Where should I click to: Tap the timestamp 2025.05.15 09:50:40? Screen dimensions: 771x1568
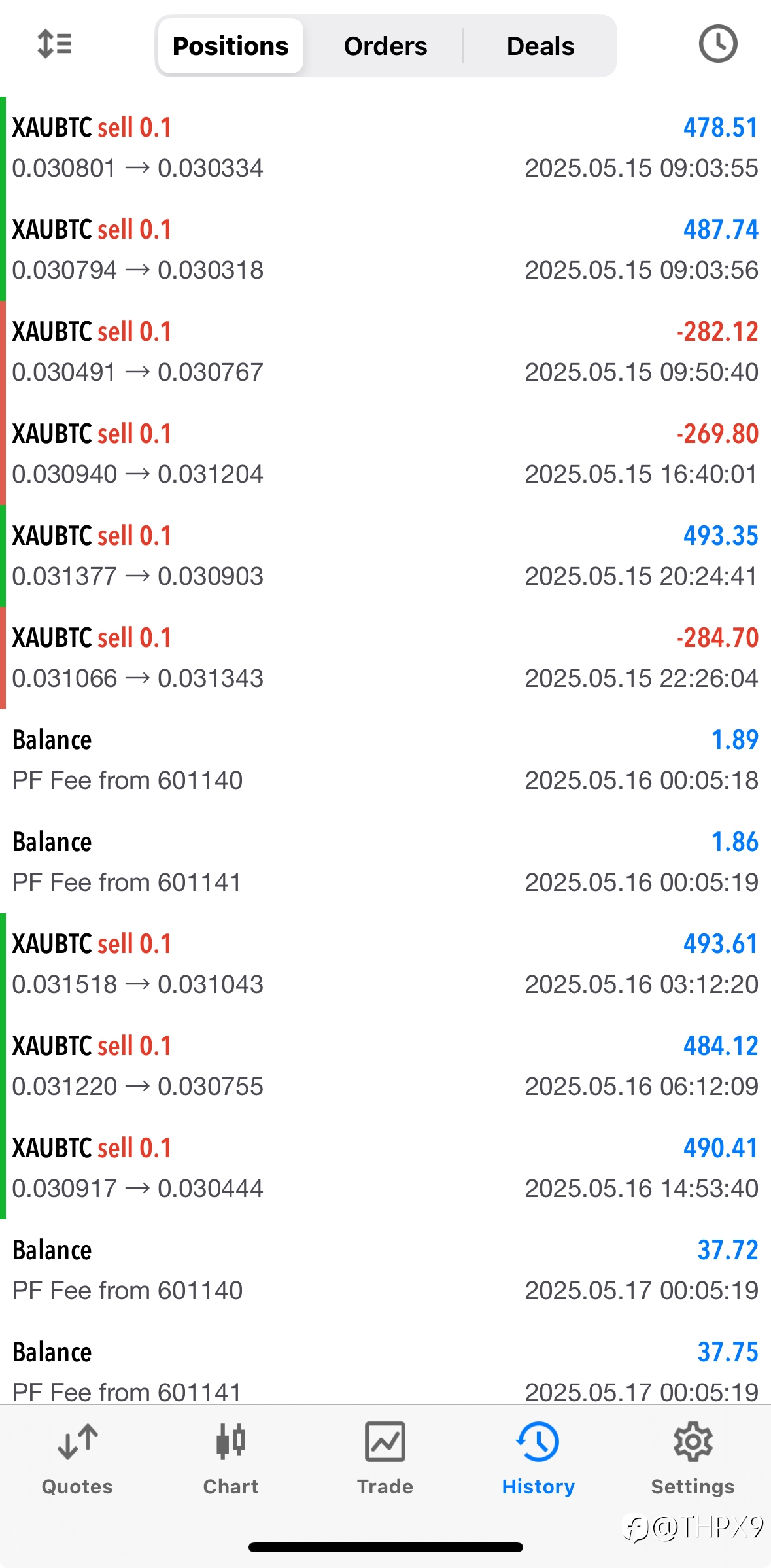pyautogui.click(x=642, y=372)
